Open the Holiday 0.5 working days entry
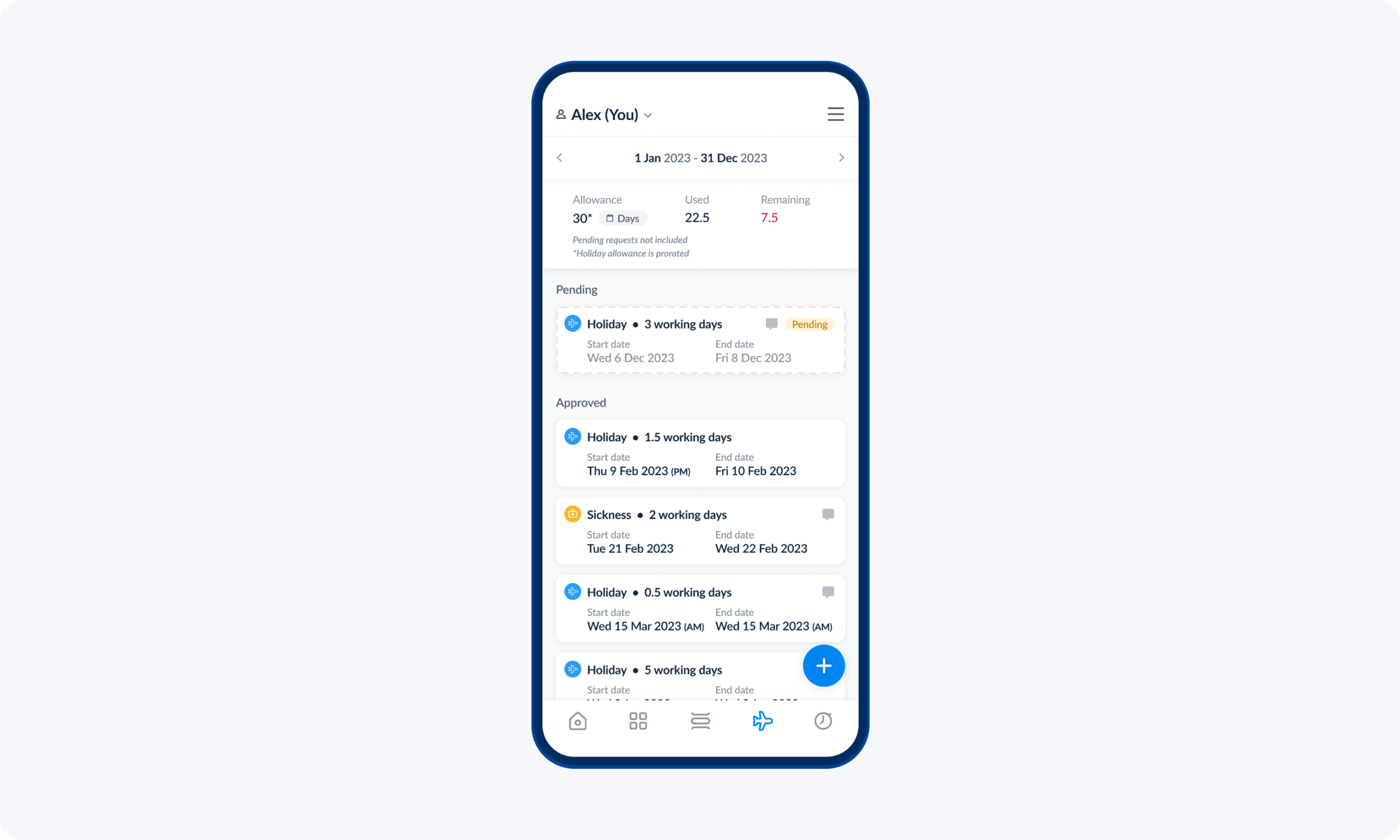This screenshot has width=1400, height=840. point(700,607)
